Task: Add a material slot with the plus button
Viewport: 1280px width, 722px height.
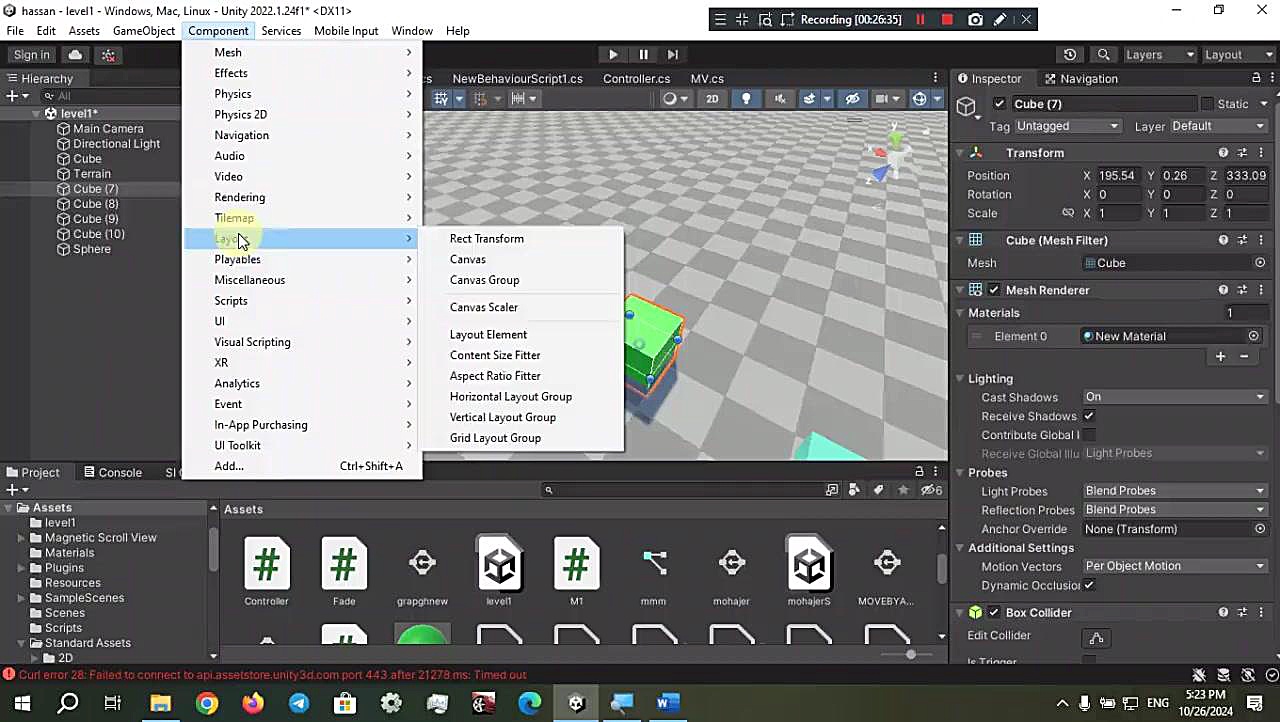Action: coord(1220,357)
